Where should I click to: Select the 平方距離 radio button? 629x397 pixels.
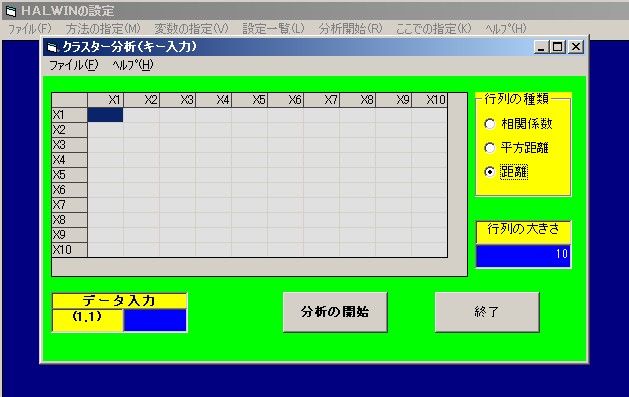pos(489,148)
